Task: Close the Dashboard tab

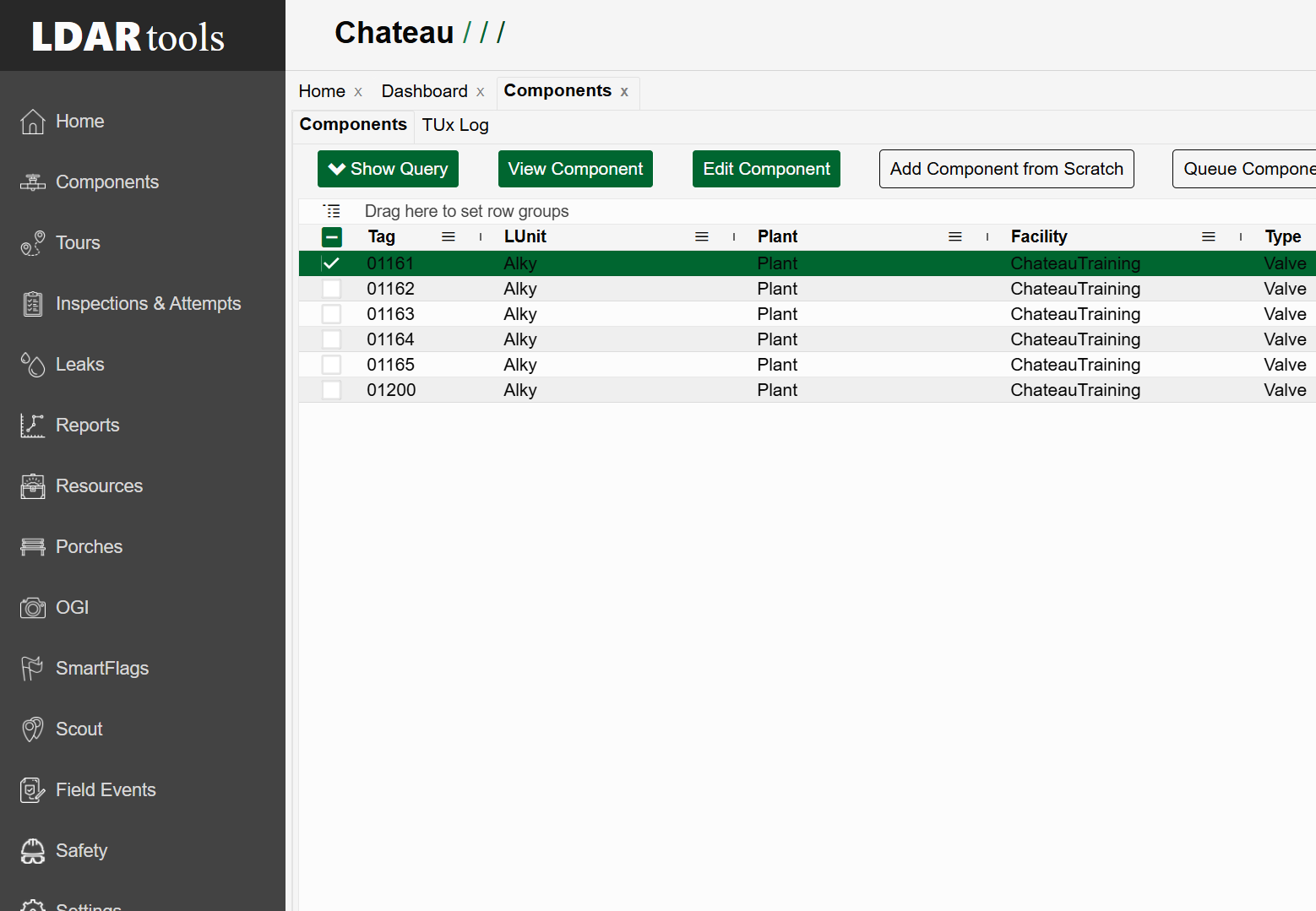Action: 481,92
